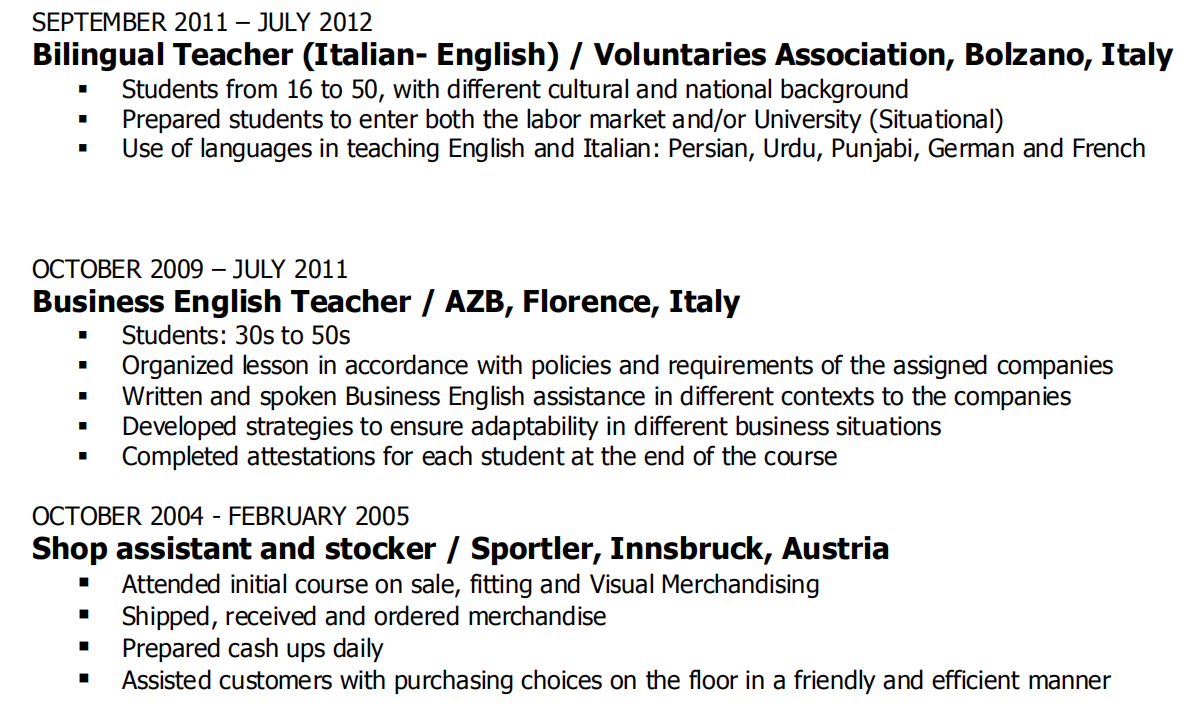Click the "SEPTEMBER 2011 – JULY 2012" date line
Viewport: 1191px width, 706px height.
[202, 22]
